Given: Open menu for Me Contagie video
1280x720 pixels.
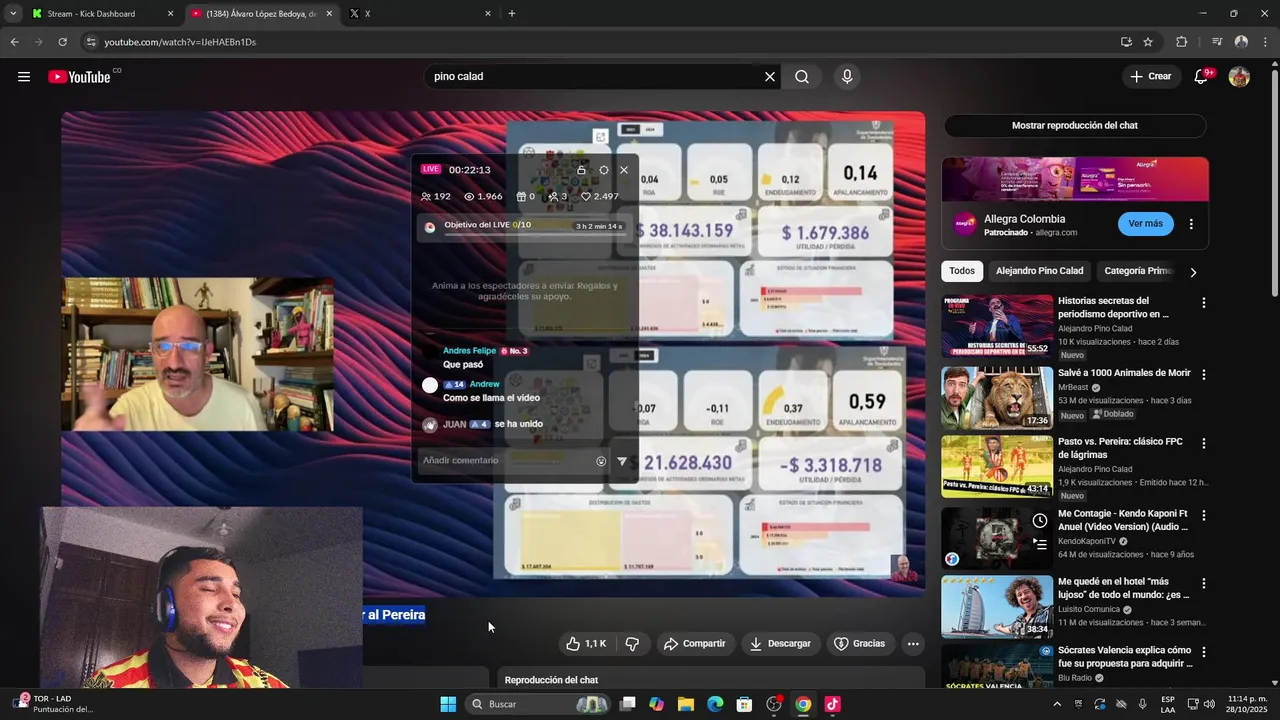Looking at the screenshot, I should (1204, 516).
